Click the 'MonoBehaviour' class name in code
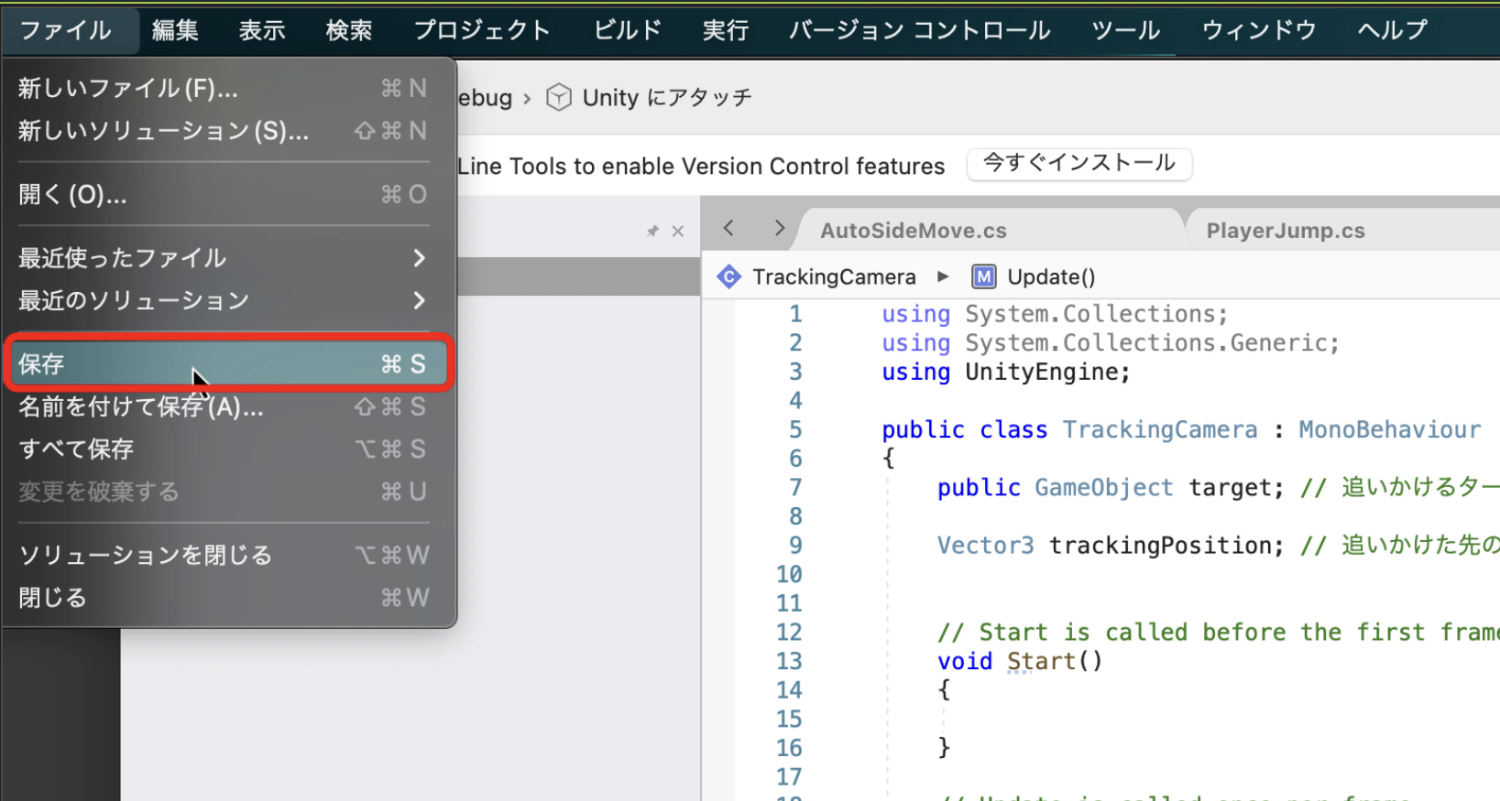Image resolution: width=1500 pixels, height=801 pixels. coord(1389,430)
